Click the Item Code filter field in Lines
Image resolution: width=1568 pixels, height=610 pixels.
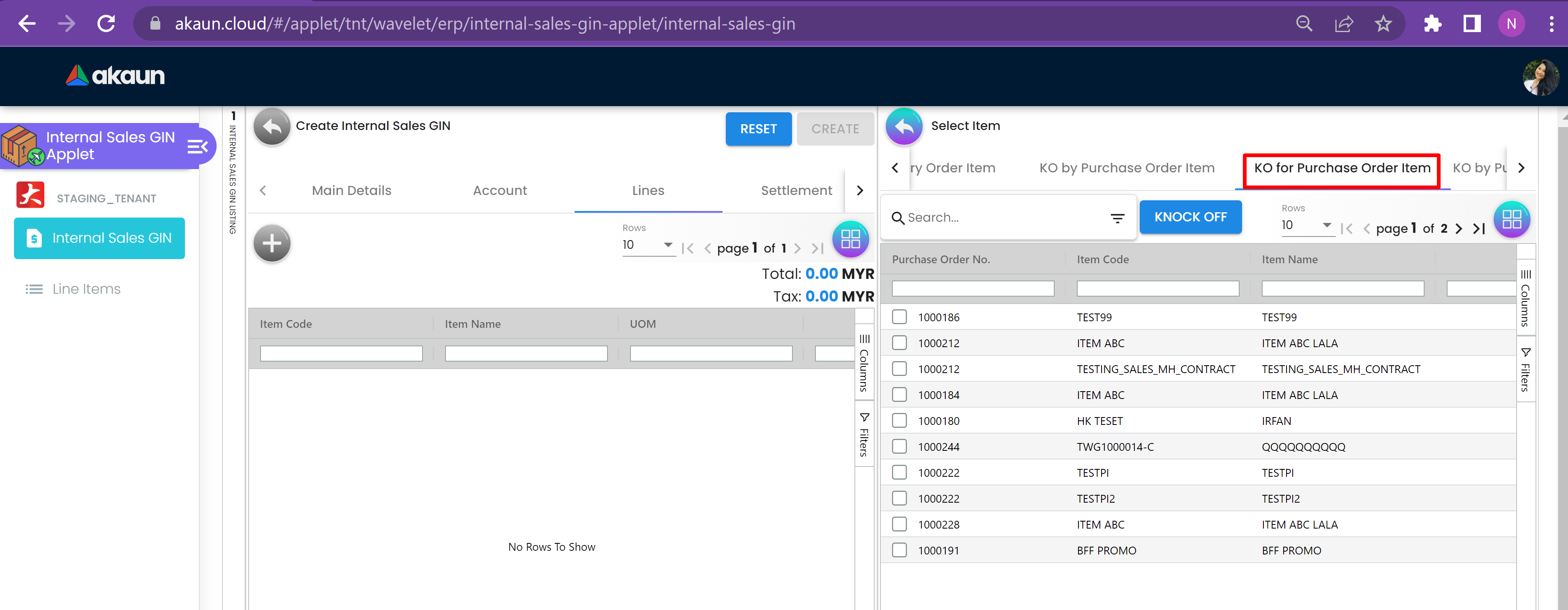341,353
